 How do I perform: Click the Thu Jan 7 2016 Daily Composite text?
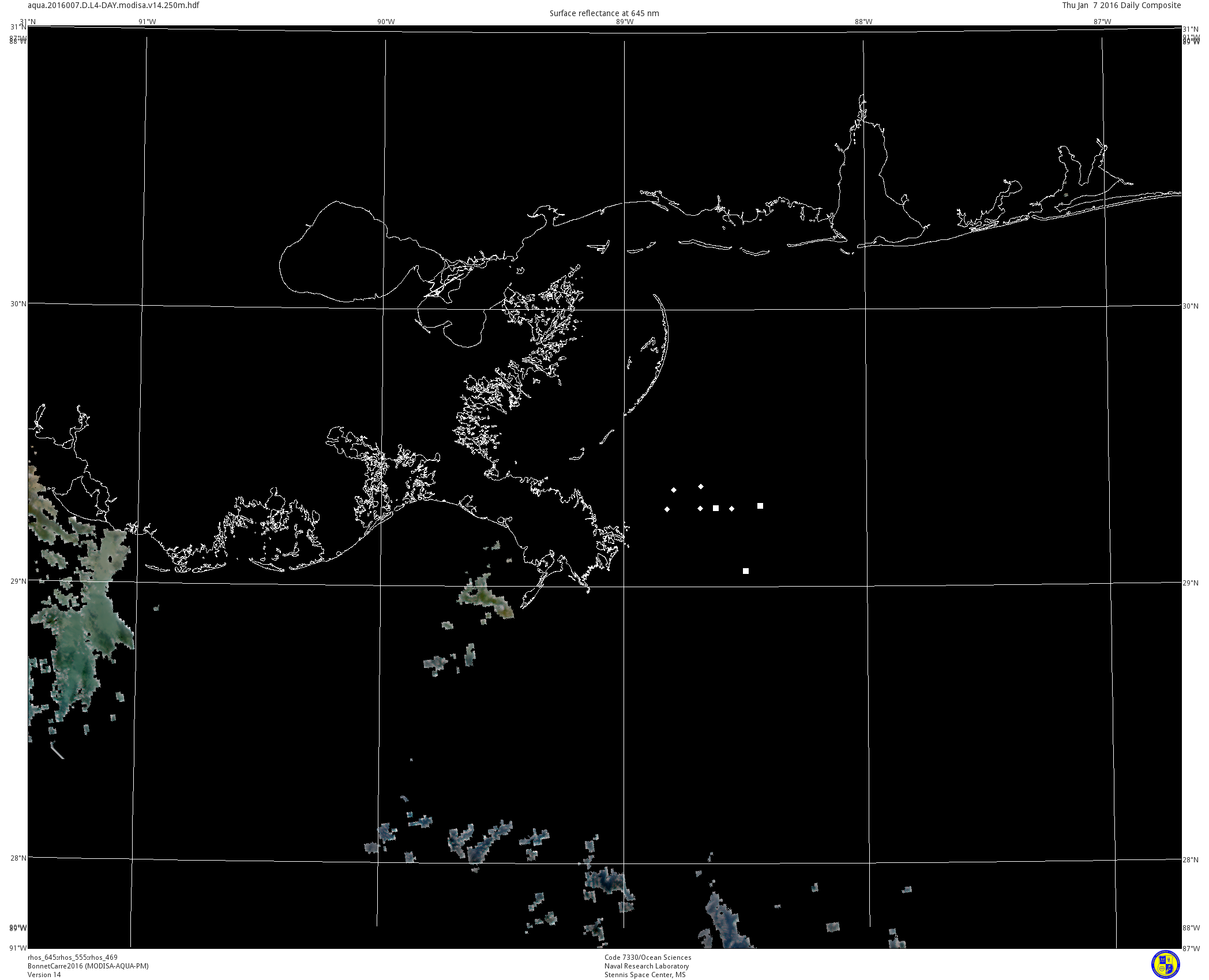click(1121, 5)
